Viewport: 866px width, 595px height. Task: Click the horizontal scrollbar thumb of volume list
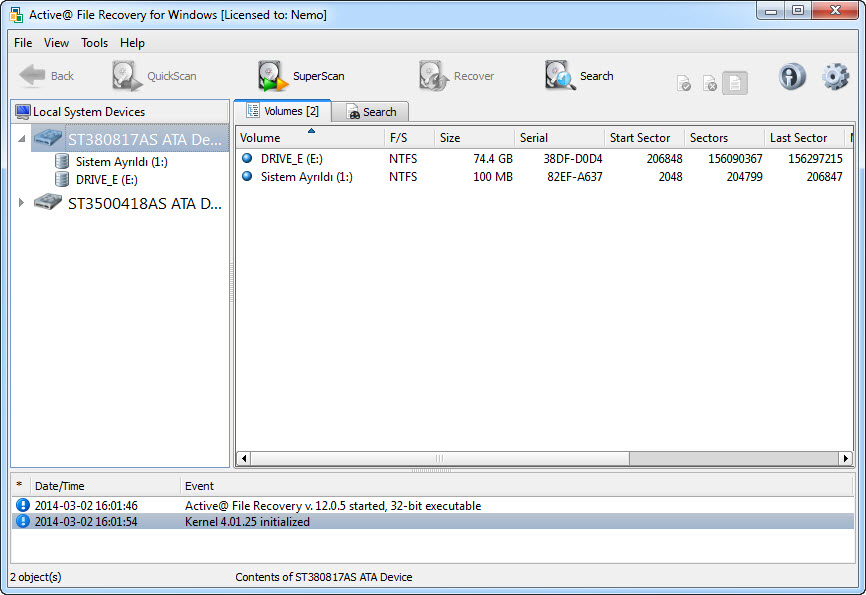pyautogui.click(x=440, y=459)
